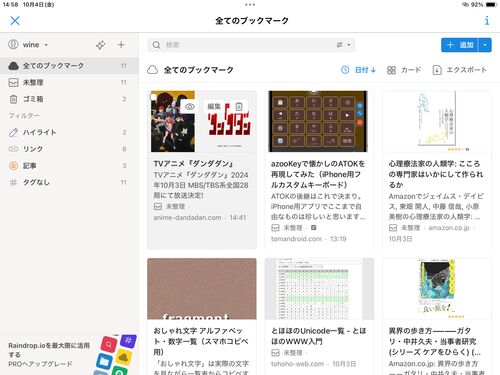Open the brown fragment thumbnail
The width and height of the screenshot is (500, 375).
click(202, 289)
